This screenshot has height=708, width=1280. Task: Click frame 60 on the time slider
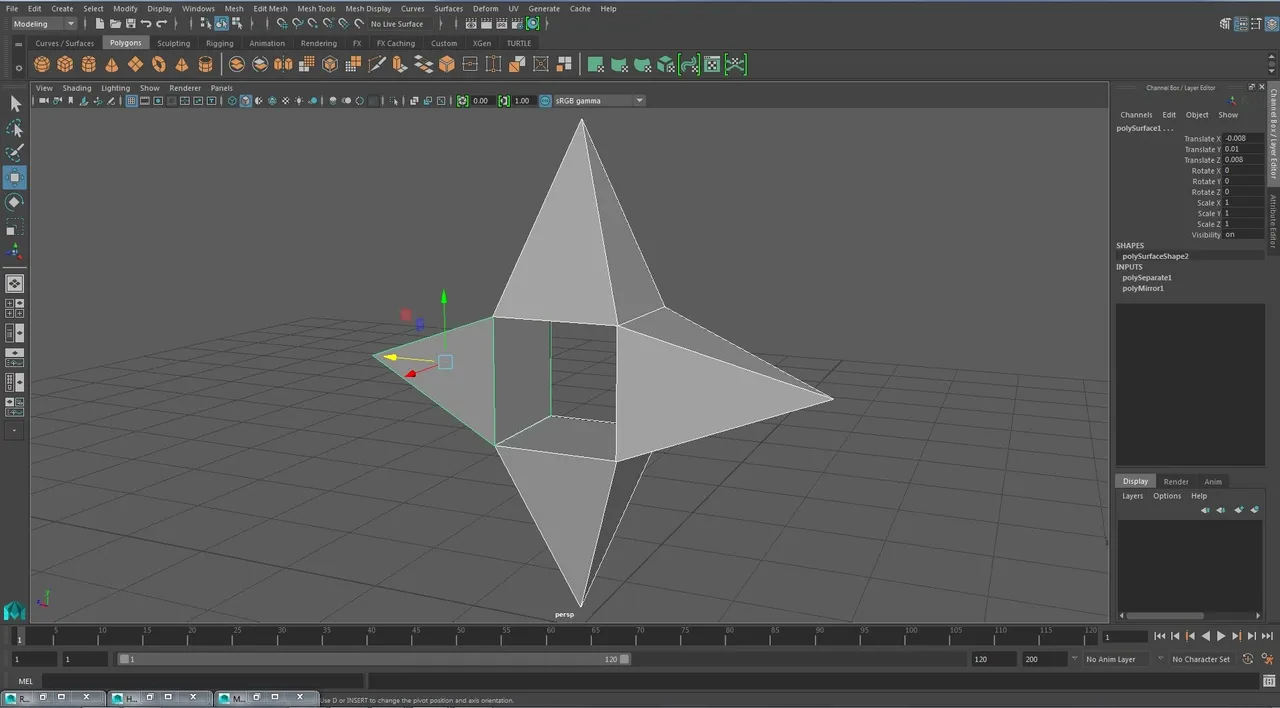tap(549, 637)
